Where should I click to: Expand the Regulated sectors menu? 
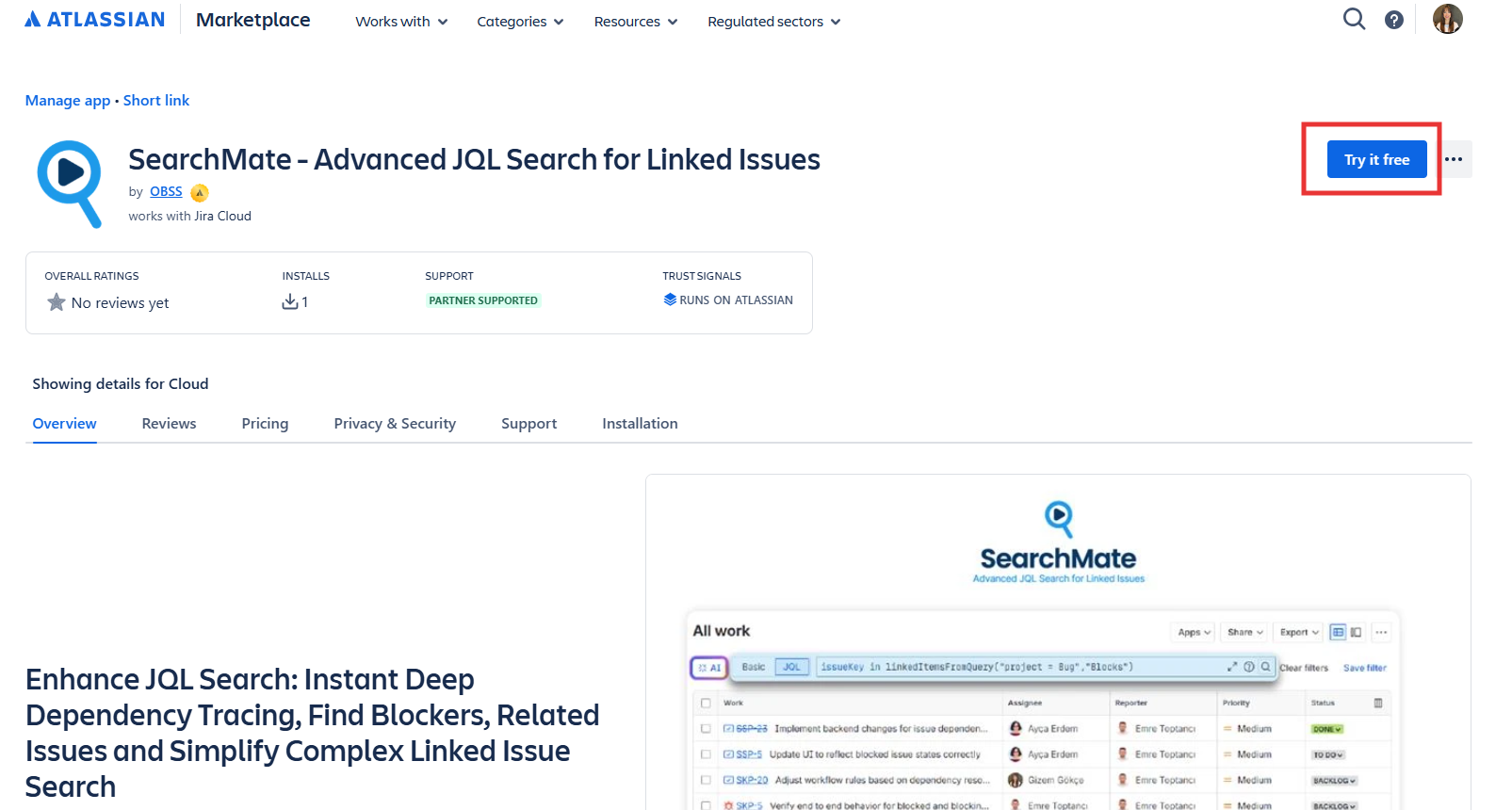tap(773, 22)
